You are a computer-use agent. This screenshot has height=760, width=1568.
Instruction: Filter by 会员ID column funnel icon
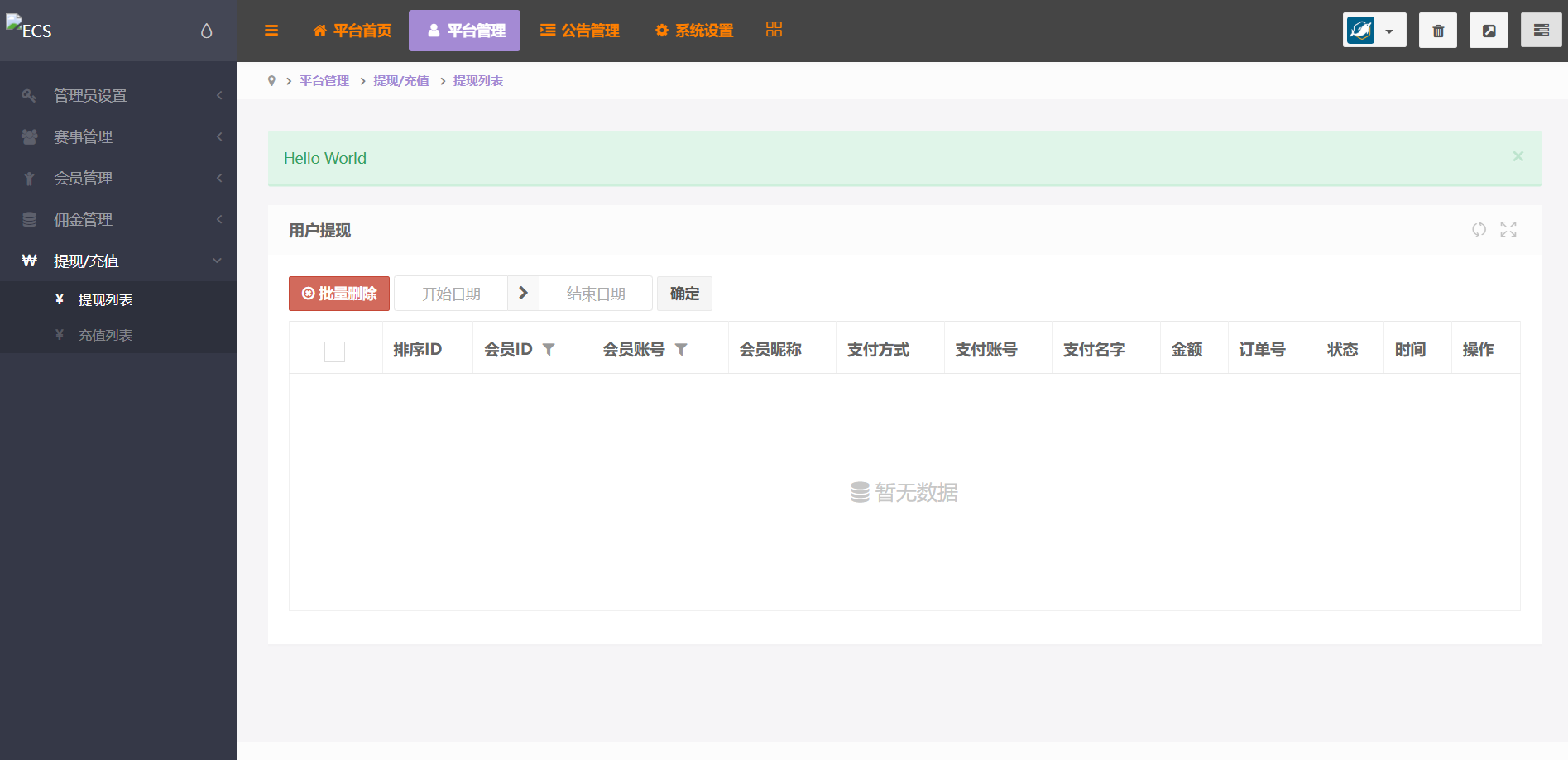coord(549,350)
